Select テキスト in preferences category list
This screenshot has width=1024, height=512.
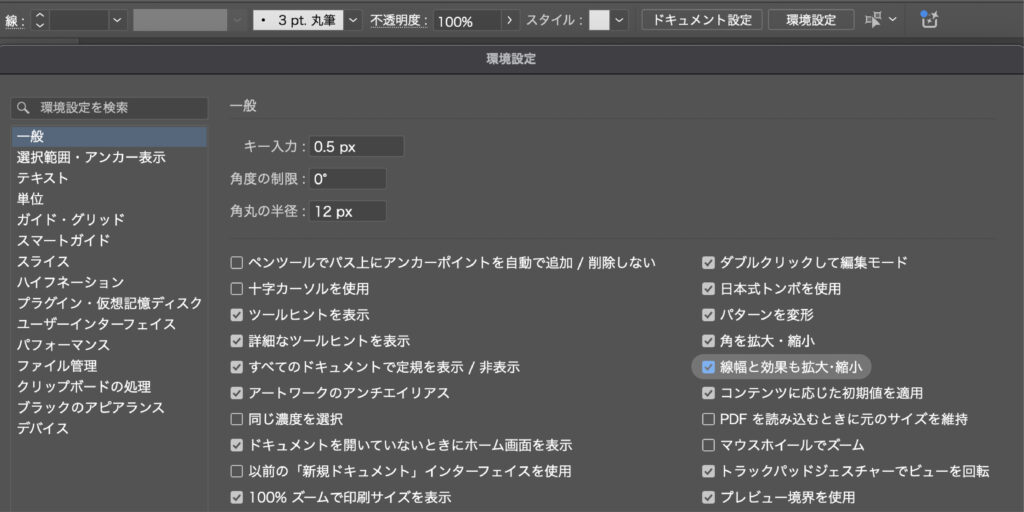coord(42,178)
